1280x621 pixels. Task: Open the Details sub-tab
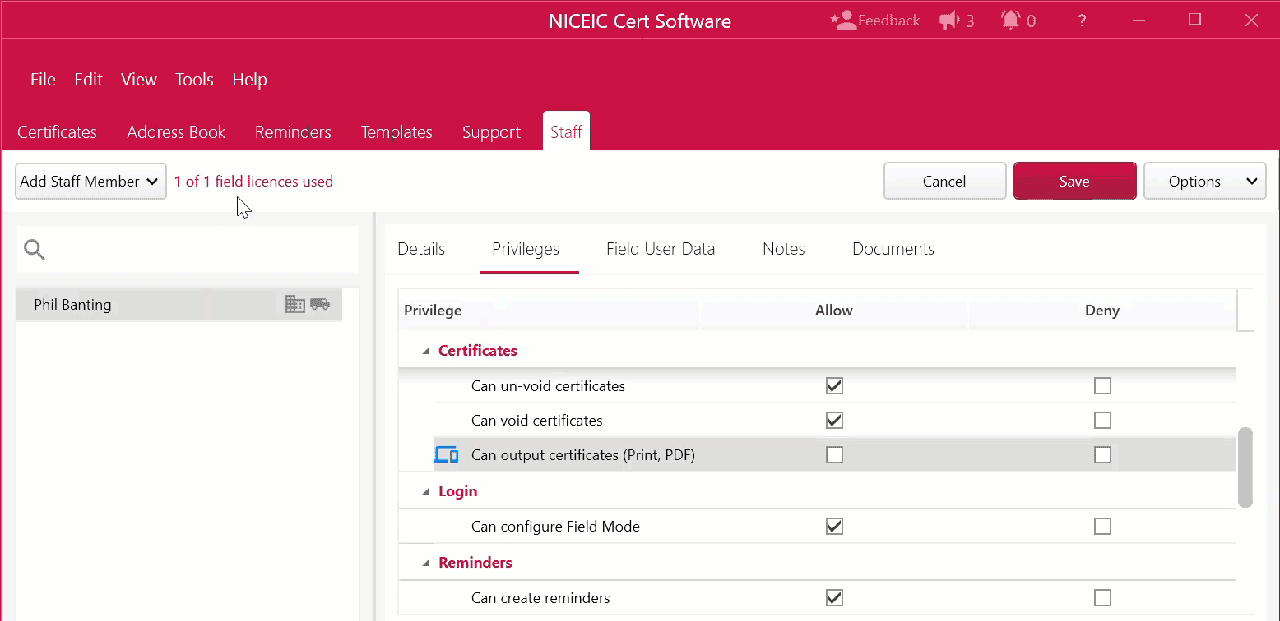click(x=421, y=249)
